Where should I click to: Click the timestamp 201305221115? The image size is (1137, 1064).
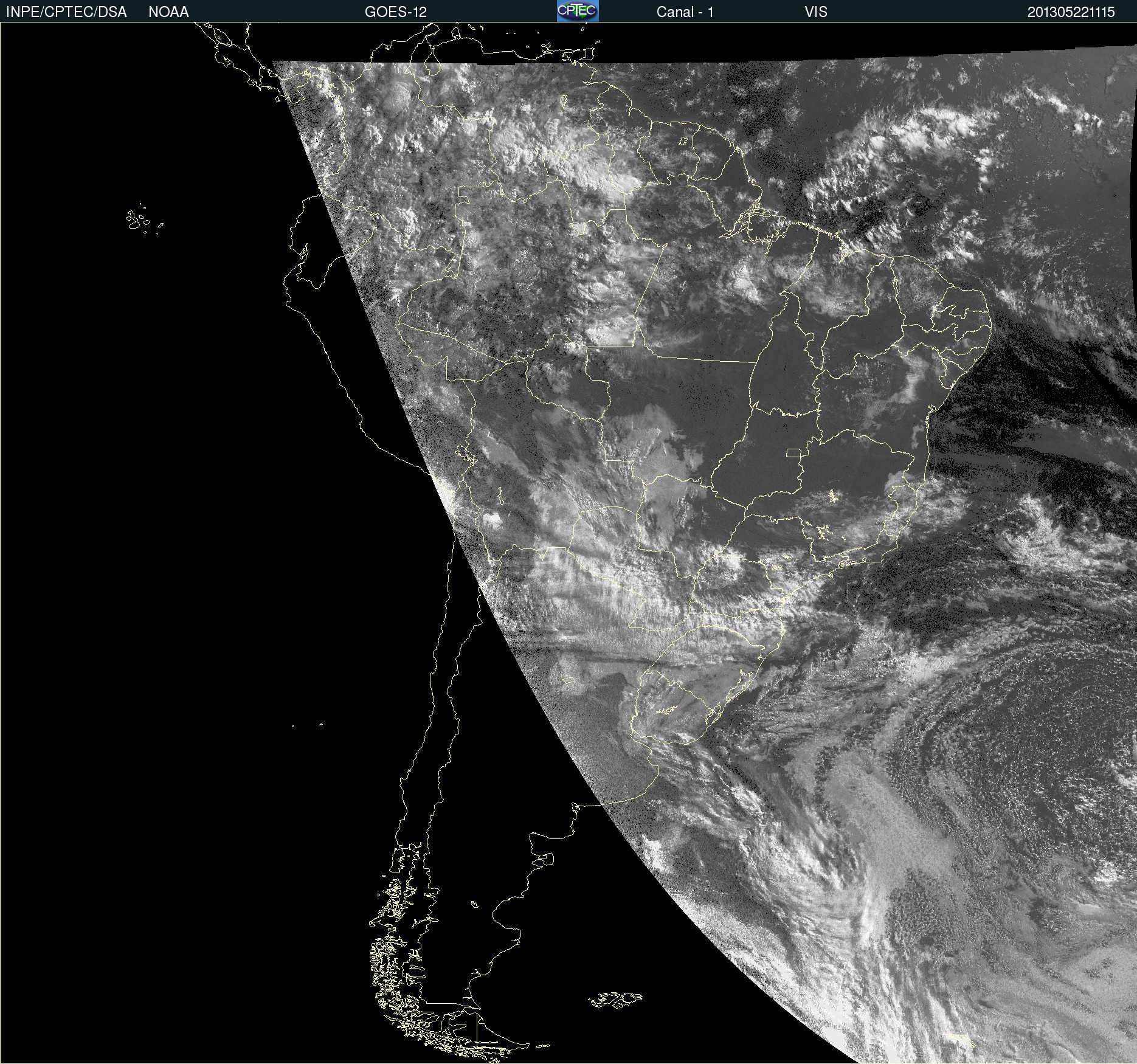(x=1071, y=12)
